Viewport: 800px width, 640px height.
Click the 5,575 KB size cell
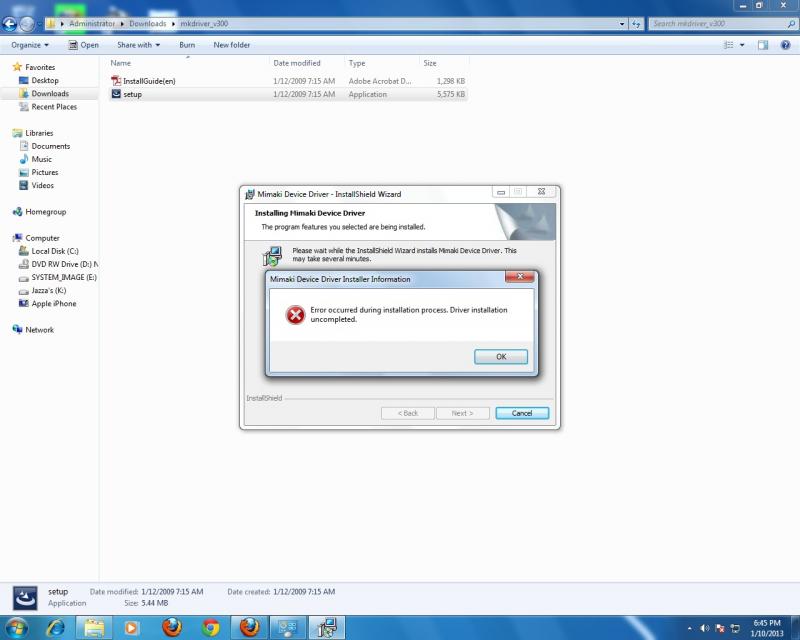coord(451,94)
